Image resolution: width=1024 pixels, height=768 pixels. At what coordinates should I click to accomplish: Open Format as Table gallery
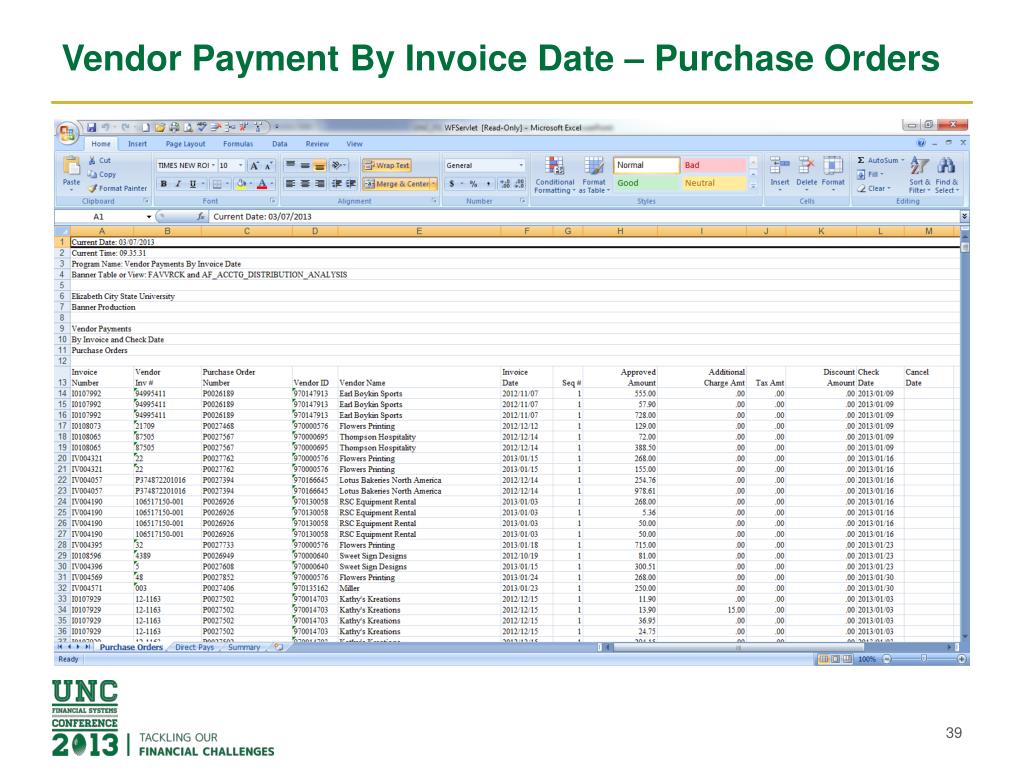pyautogui.click(x=594, y=174)
